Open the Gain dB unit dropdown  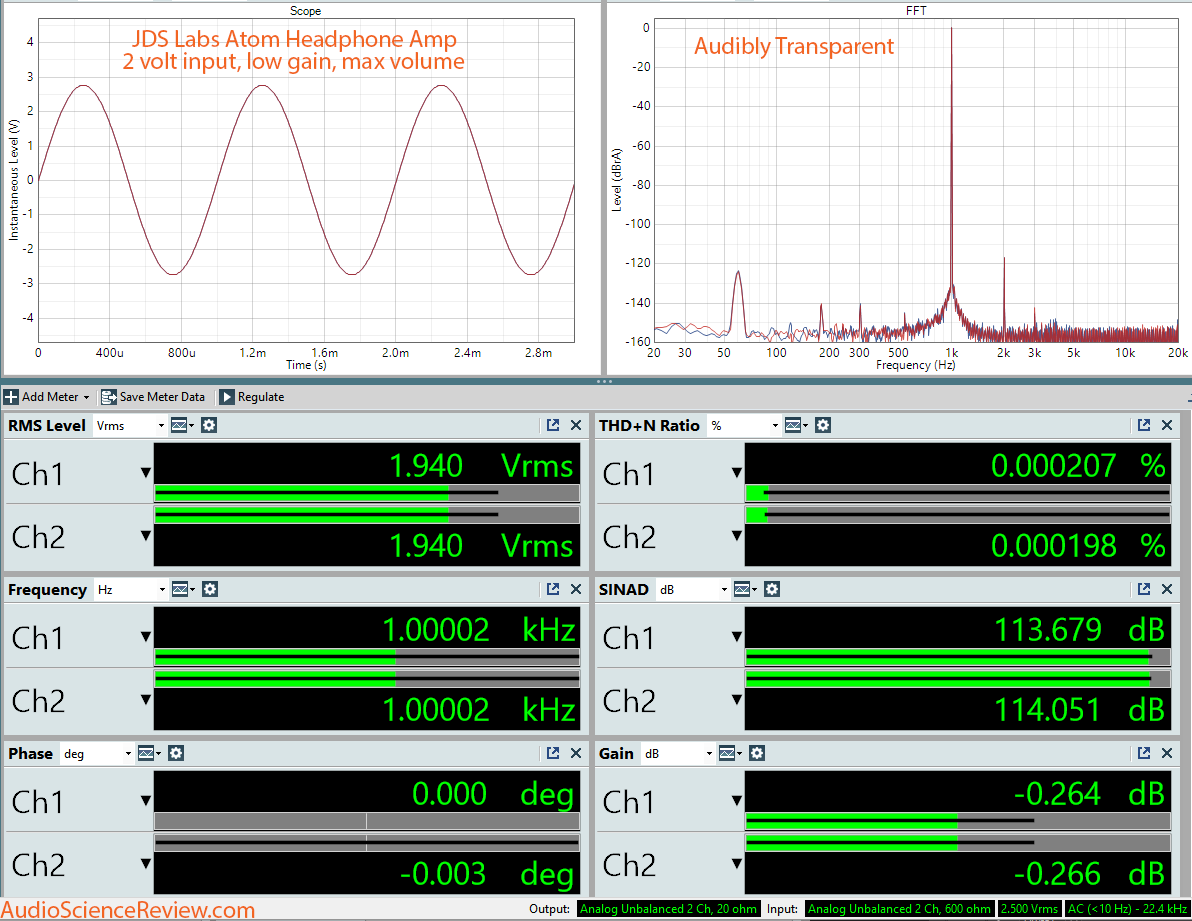point(677,753)
